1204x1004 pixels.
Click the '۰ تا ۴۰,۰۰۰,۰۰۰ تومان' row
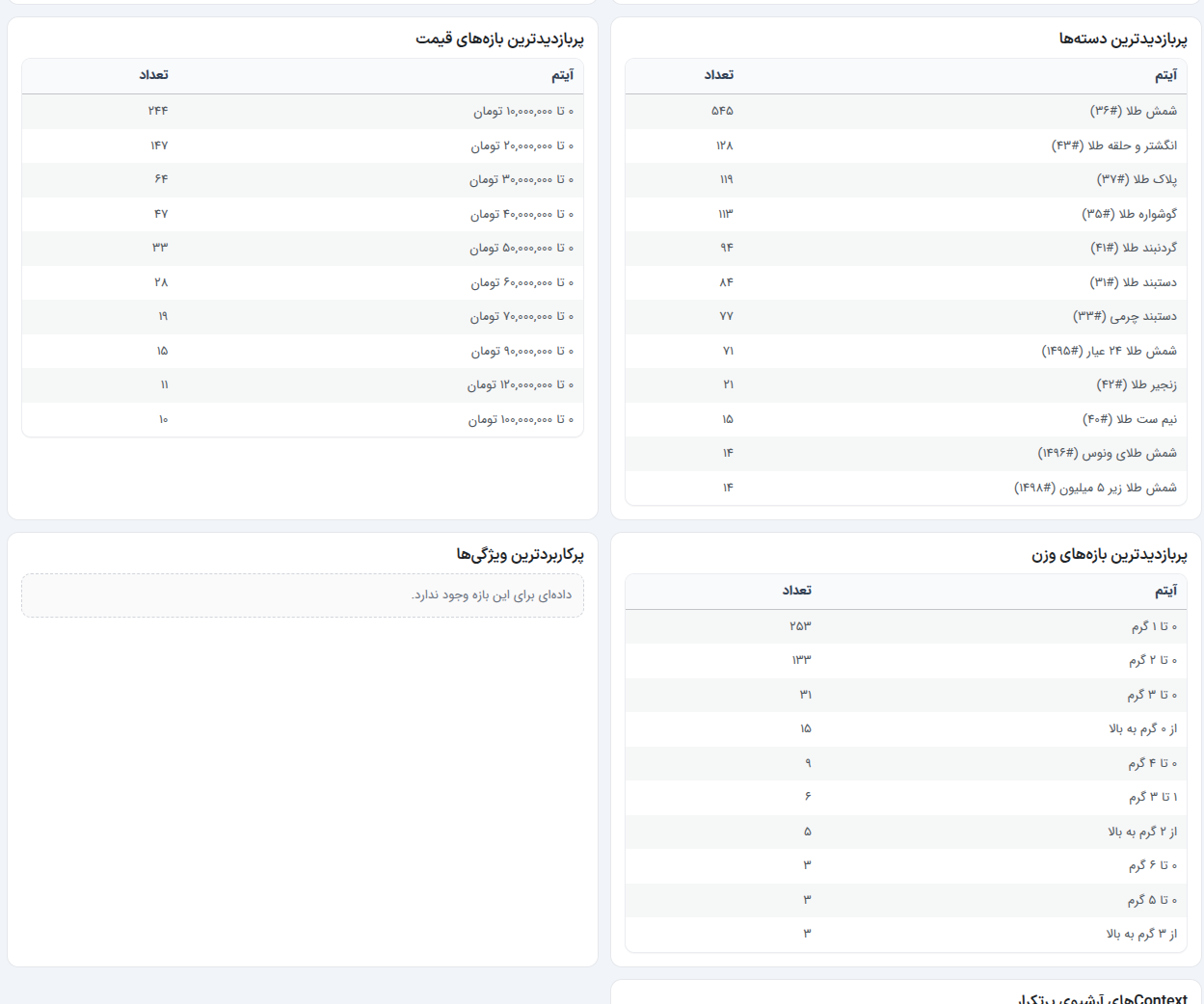click(x=303, y=214)
